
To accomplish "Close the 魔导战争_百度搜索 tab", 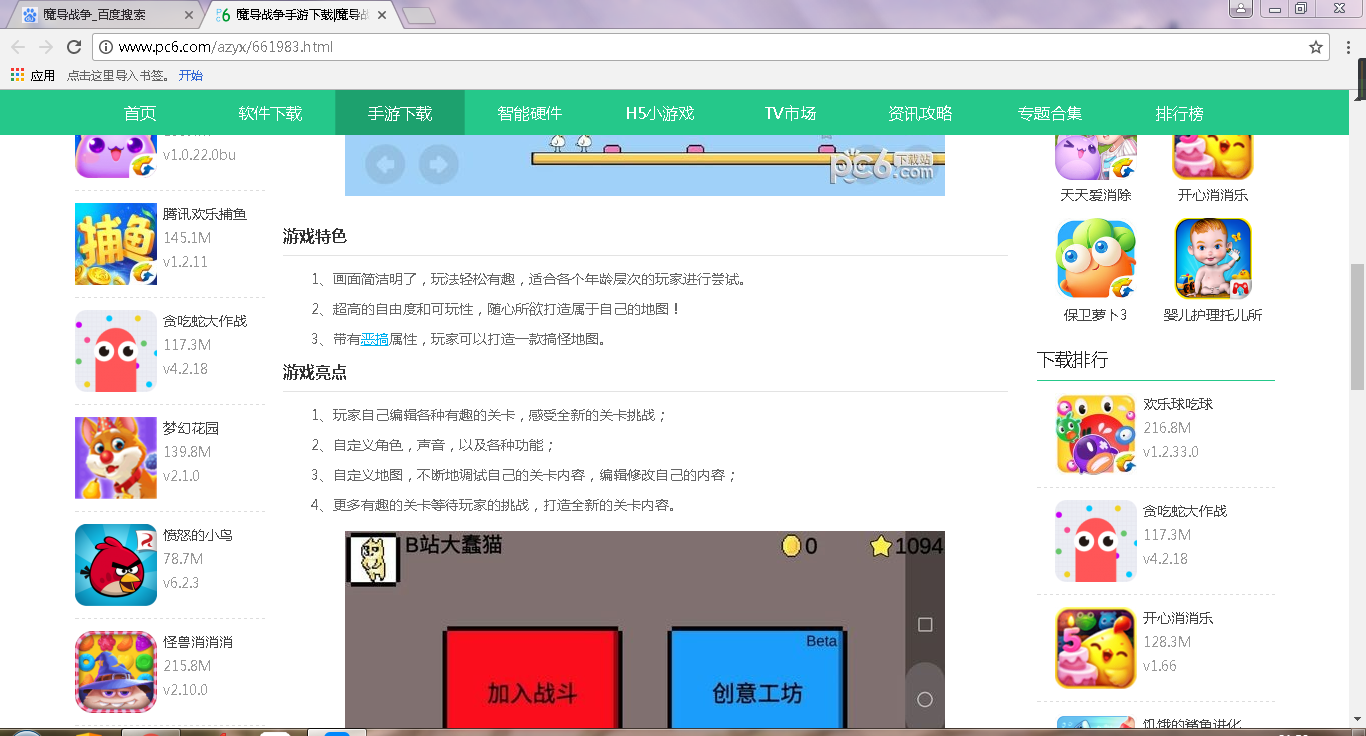I will coord(190,15).
